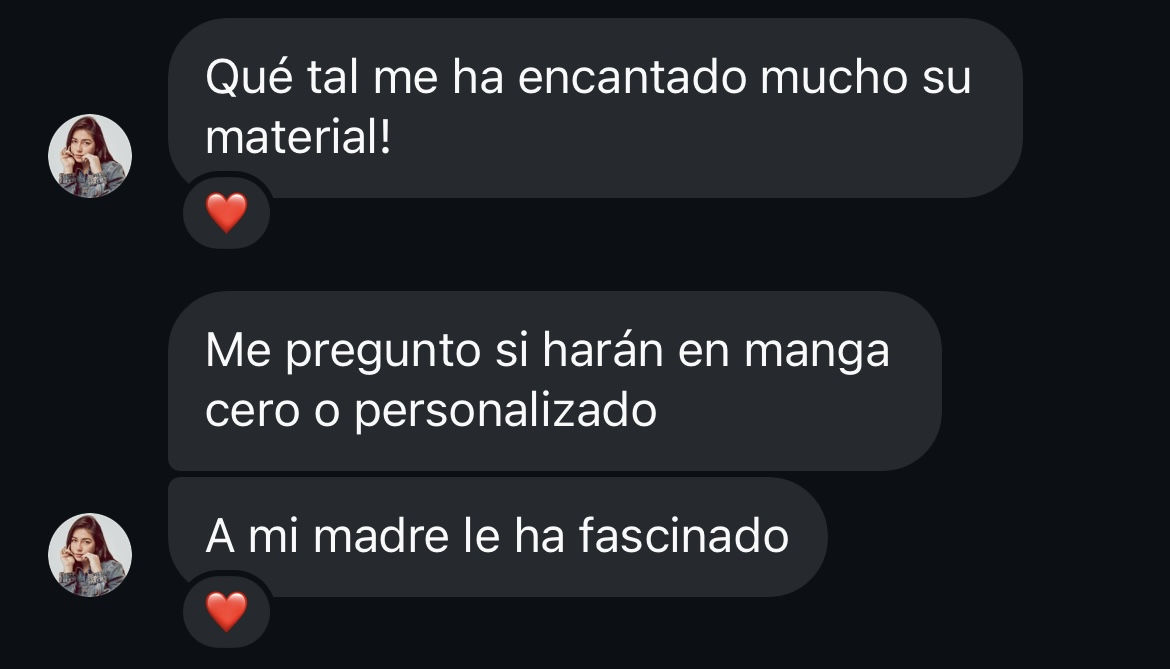1170x669 pixels.
Task: Select the 'A mi madre le ha fascinado' bubble
Action: pyautogui.click(x=498, y=537)
